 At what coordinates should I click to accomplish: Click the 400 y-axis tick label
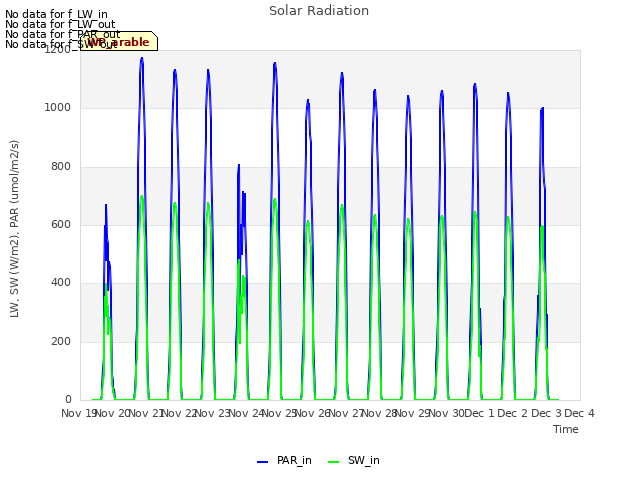click(x=61, y=282)
